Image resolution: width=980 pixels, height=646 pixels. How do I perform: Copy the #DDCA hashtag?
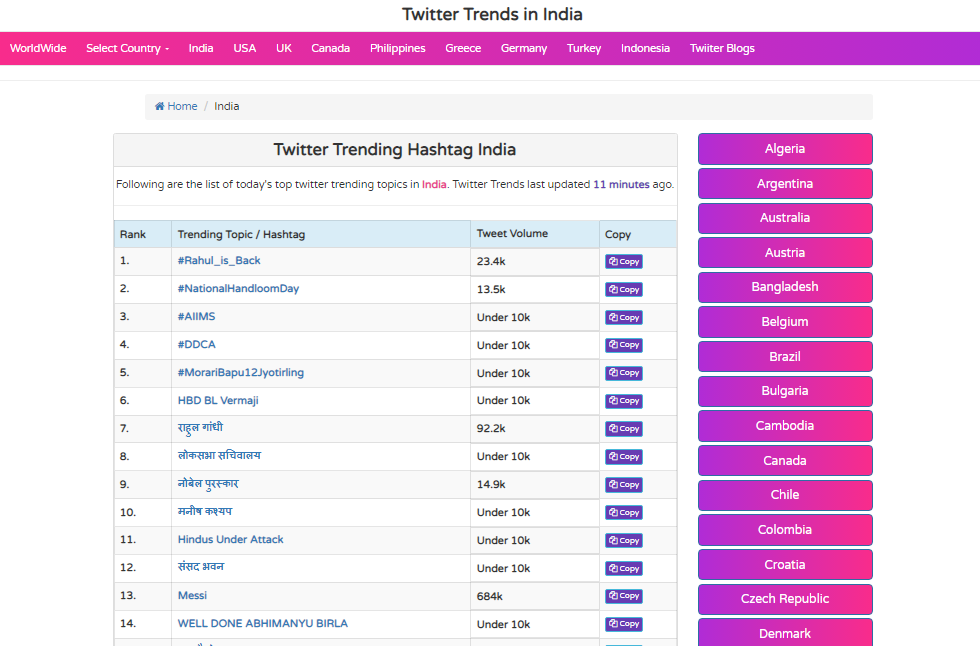pyautogui.click(x=624, y=345)
